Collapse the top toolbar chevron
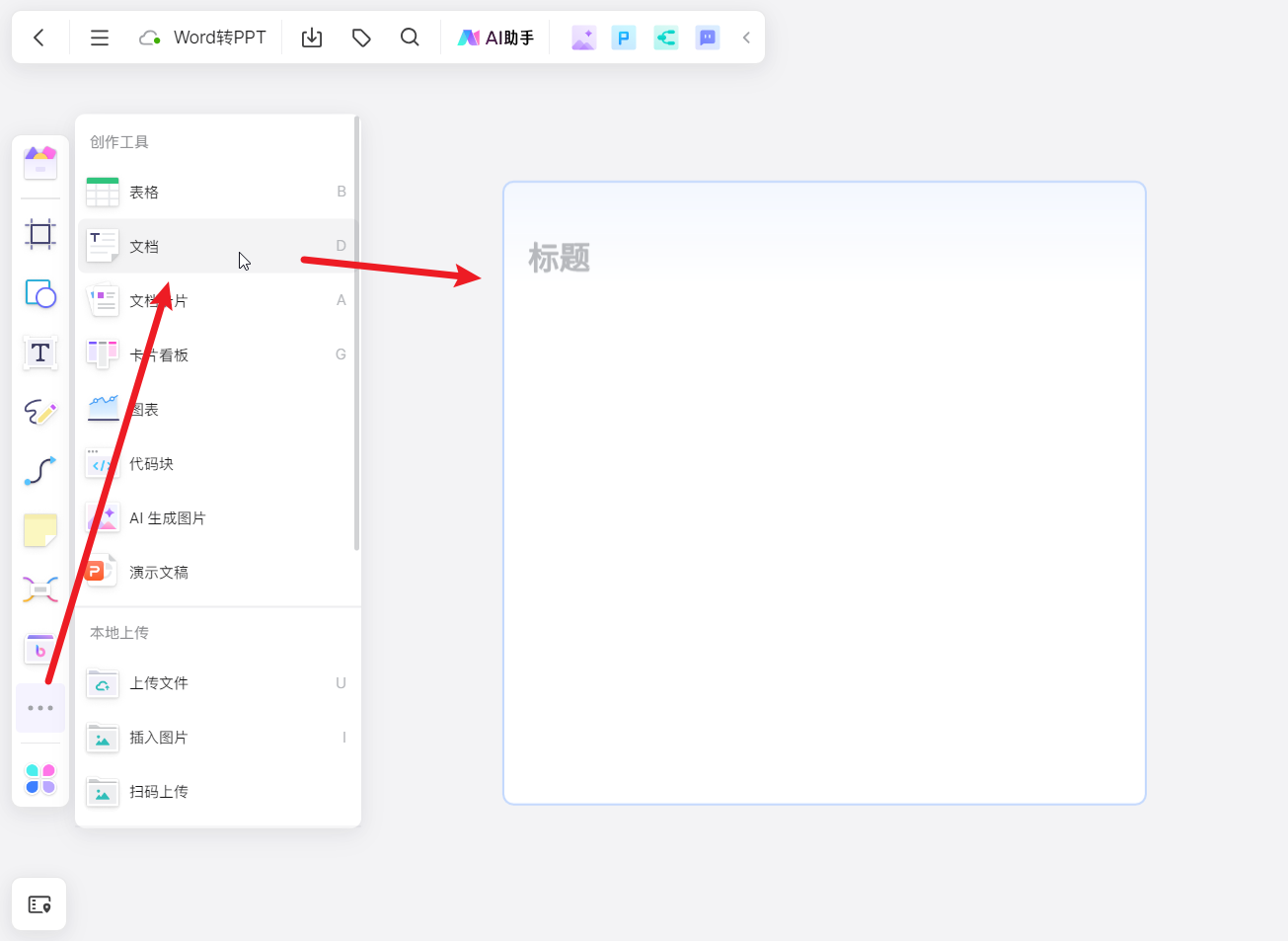1288x941 pixels. pos(746,38)
